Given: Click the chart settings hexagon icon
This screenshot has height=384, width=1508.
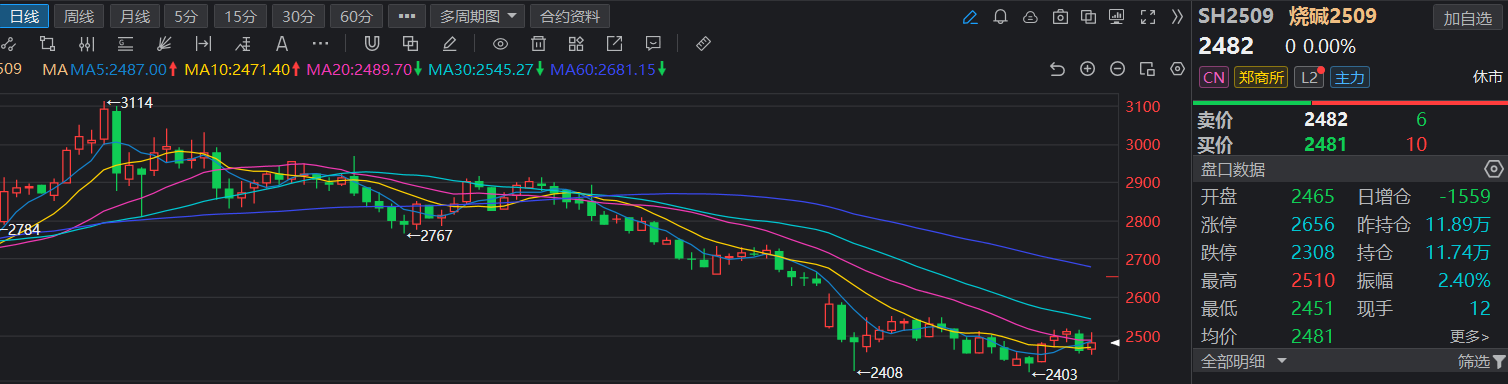Looking at the screenshot, I should [1178, 69].
